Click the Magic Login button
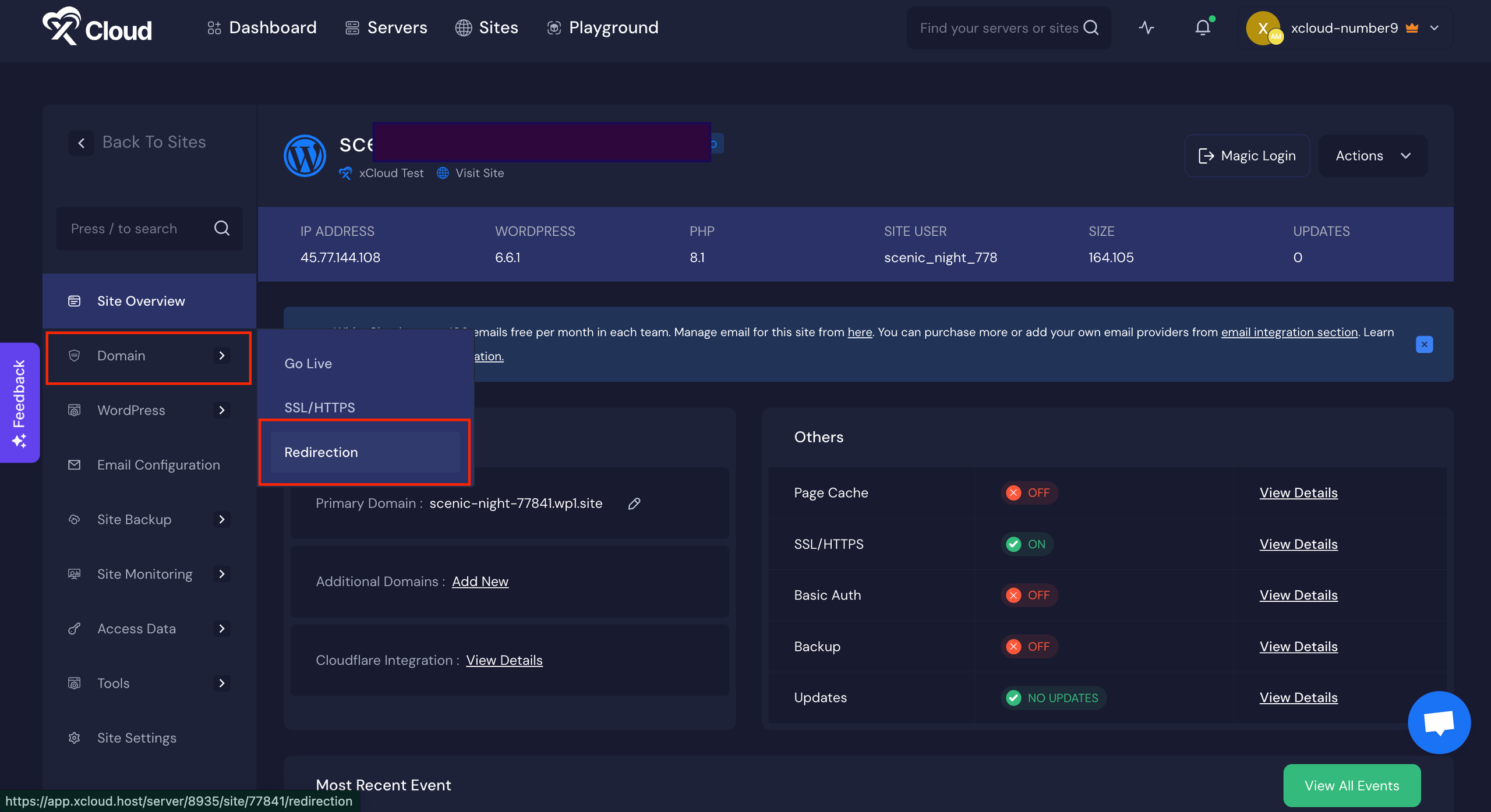The height and width of the screenshot is (812, 1491). [1247, 156]
